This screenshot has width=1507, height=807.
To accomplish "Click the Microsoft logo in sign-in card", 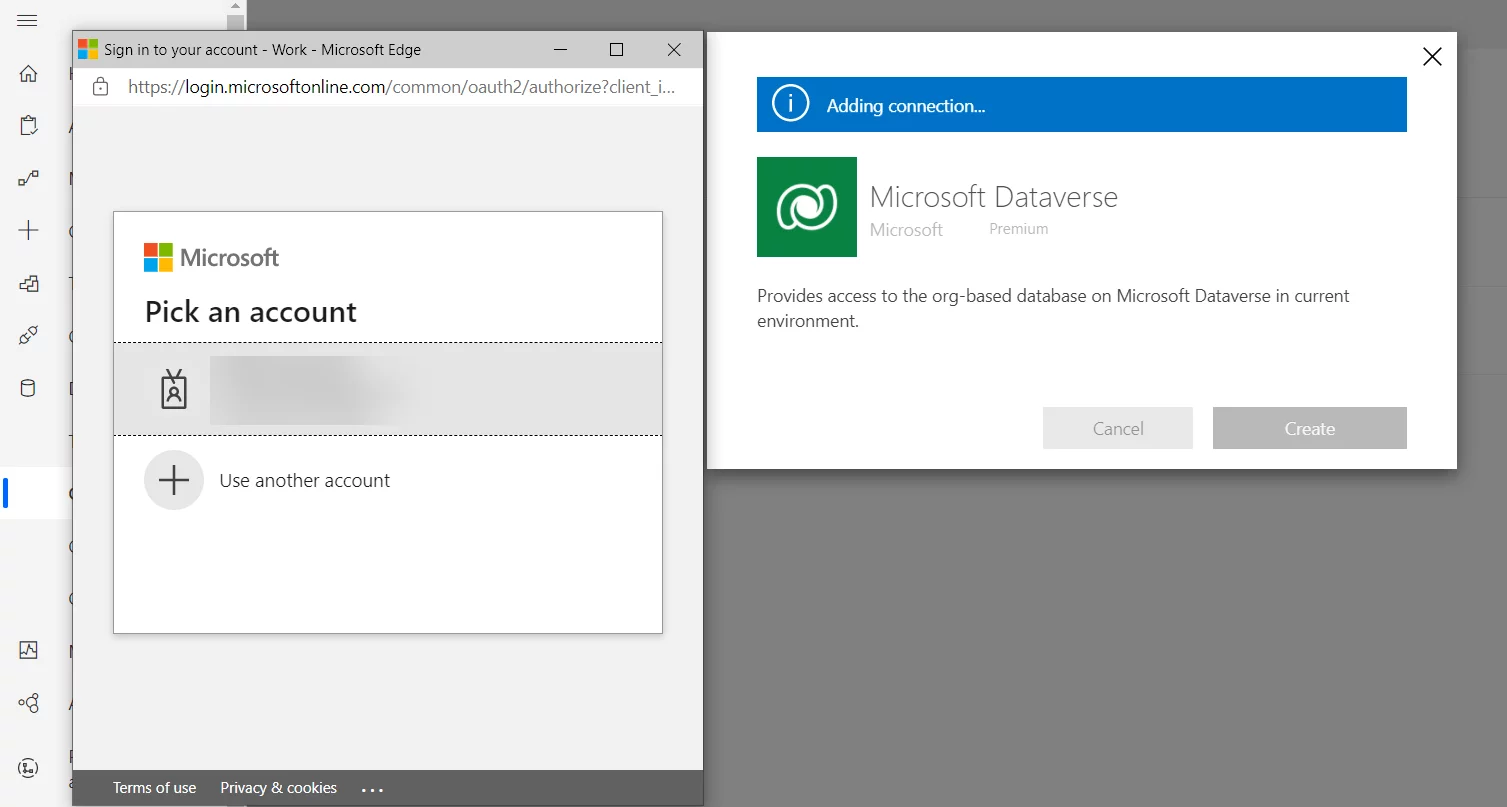I will click(211, 257).
